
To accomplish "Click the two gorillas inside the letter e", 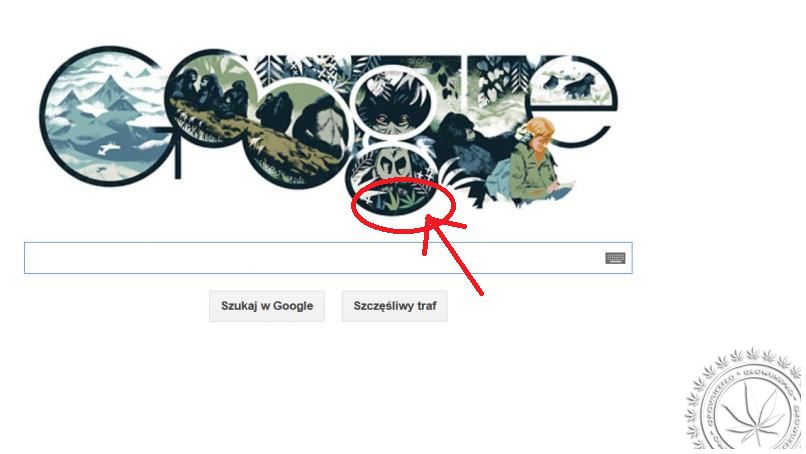I will click(x=571, y=83).
